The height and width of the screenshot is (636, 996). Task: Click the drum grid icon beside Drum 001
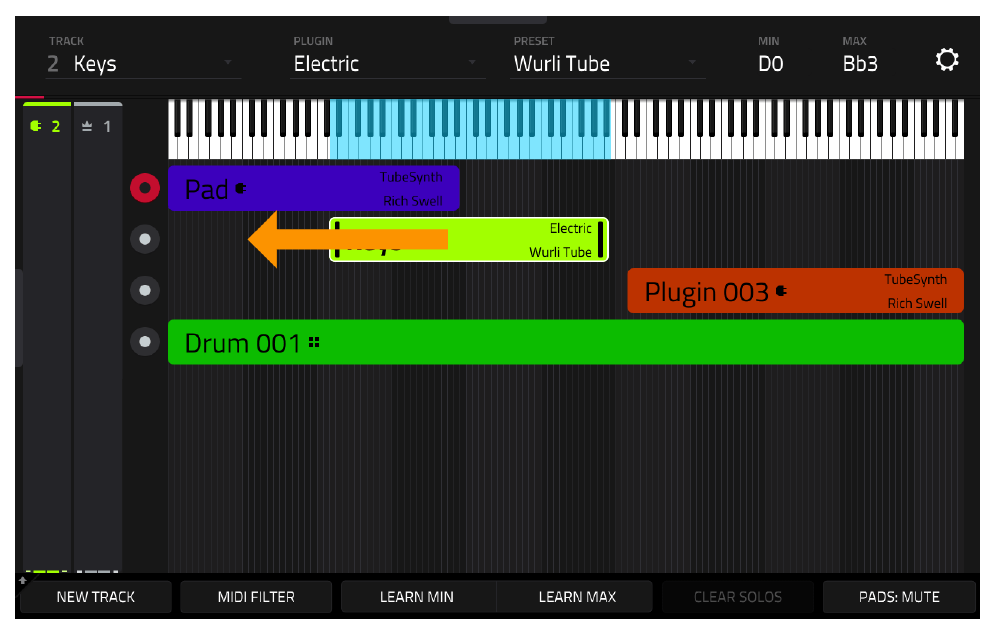(314, 342)
